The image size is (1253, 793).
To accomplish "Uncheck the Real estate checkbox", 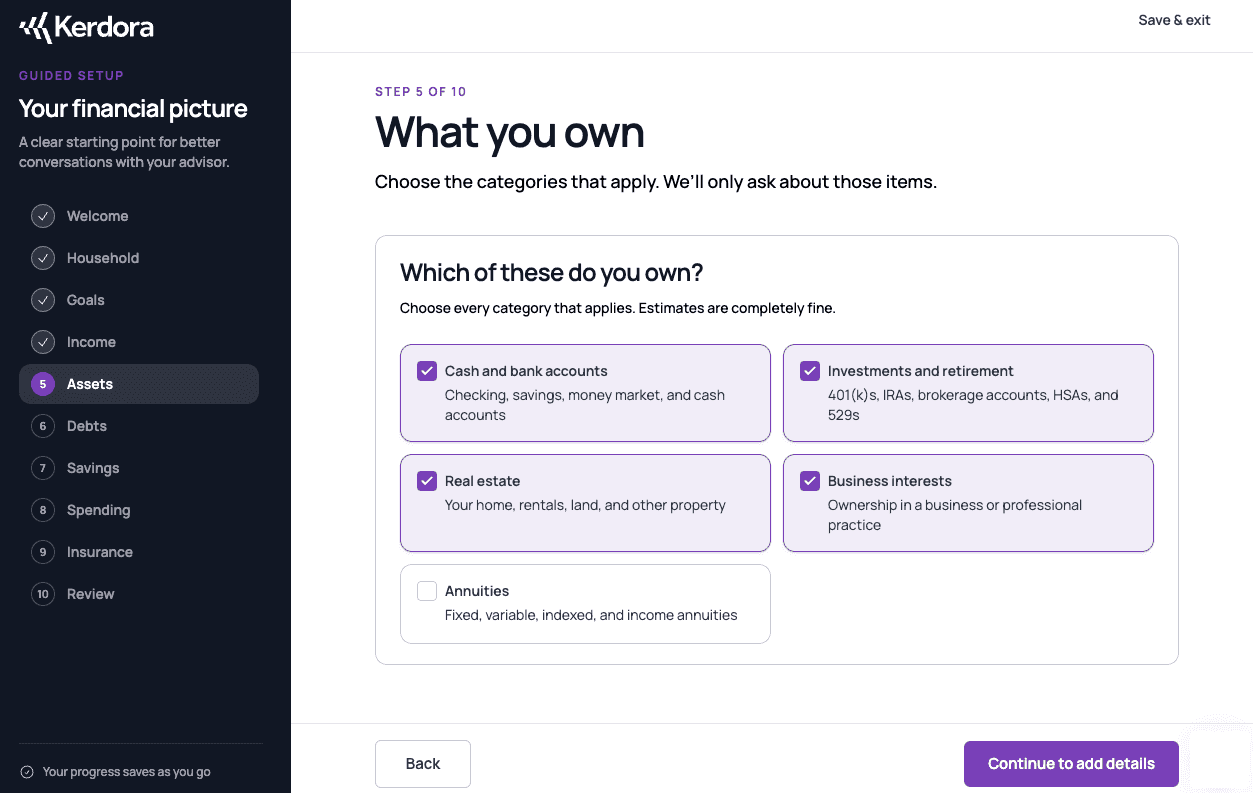I will point(427,481).
